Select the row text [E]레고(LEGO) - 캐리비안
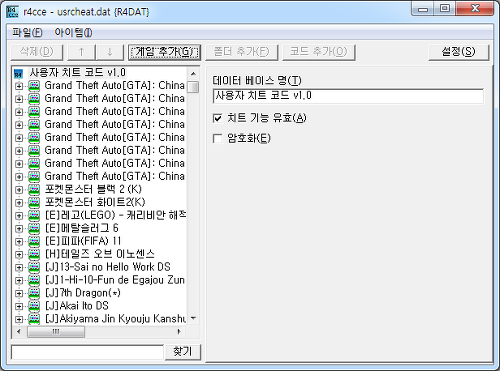 pyautogui.click(x=115, y=215)
